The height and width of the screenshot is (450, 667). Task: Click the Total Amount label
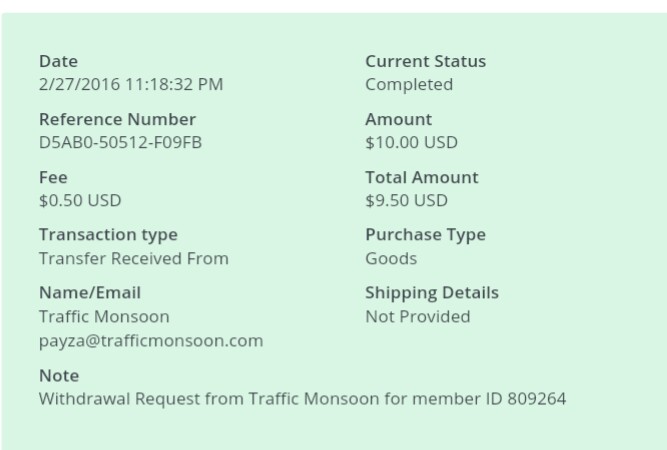(421, 177)
